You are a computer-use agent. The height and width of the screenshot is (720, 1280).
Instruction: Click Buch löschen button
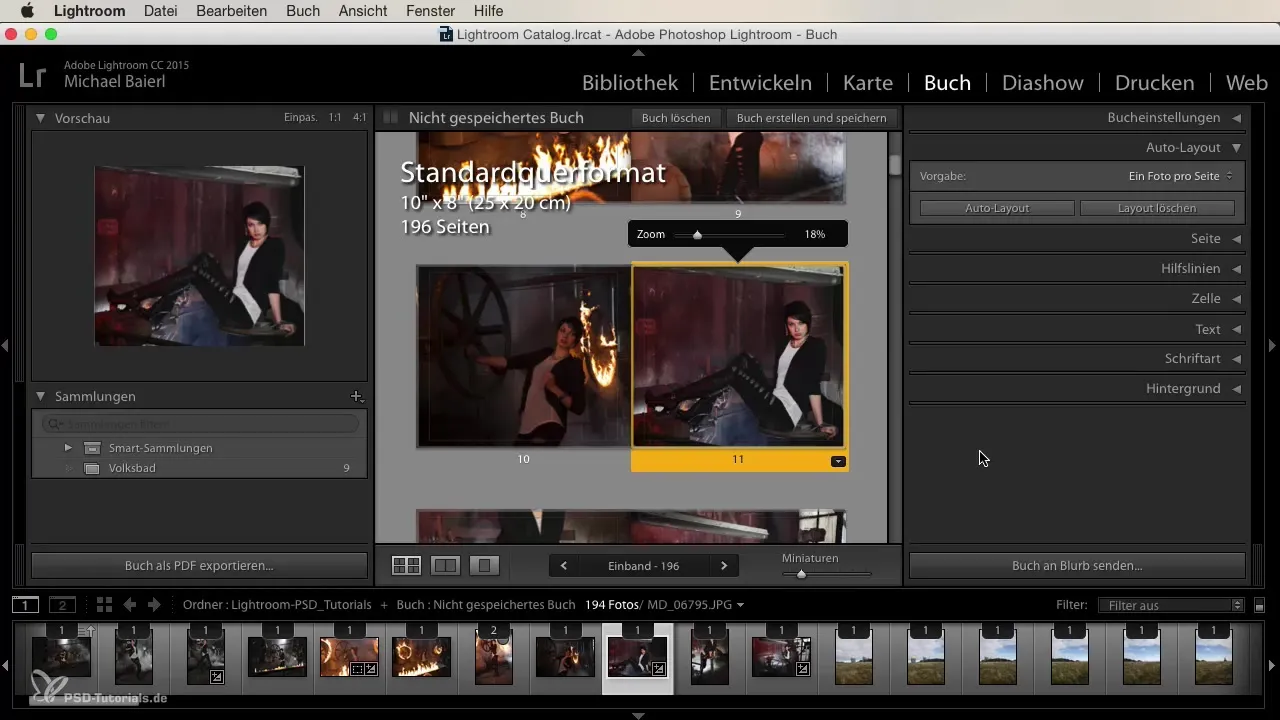point(676,118)
